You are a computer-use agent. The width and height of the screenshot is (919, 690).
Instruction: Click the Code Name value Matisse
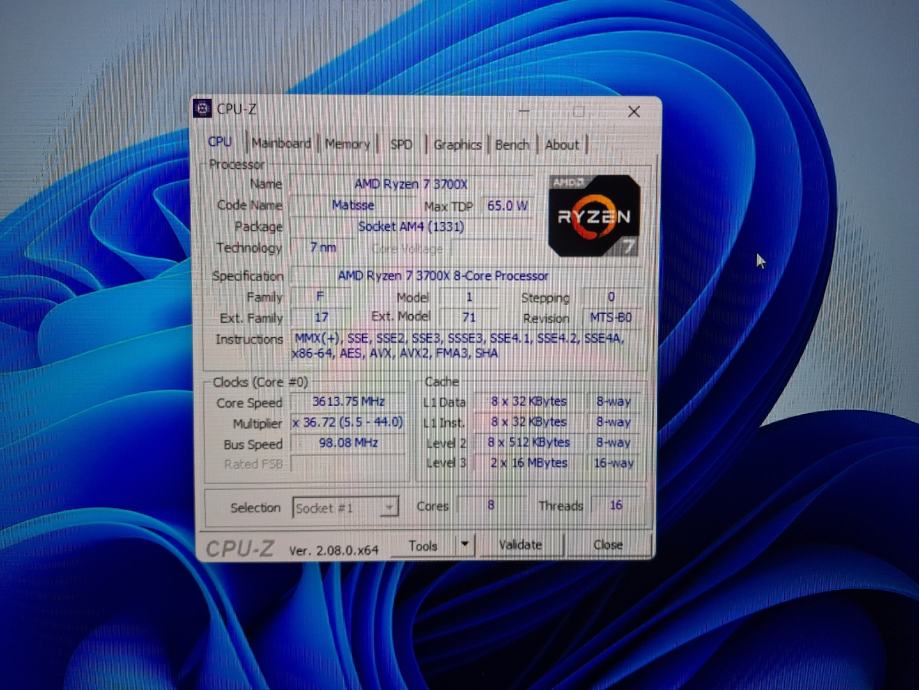(x=352, y=205)
